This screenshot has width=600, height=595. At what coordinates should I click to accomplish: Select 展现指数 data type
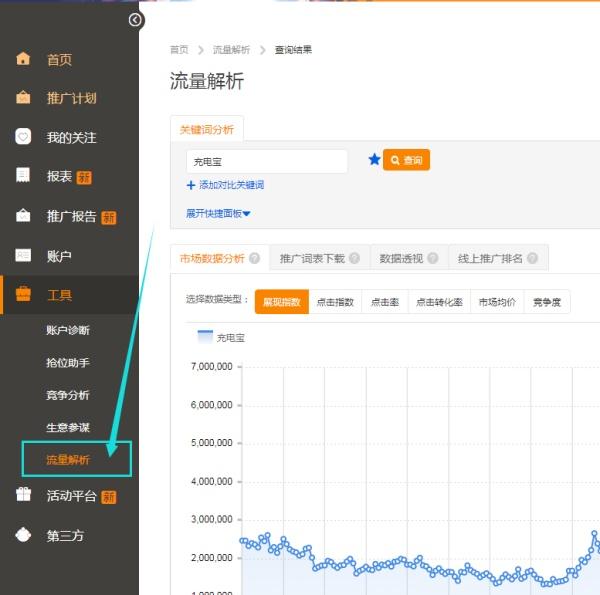tap(282, 302)
